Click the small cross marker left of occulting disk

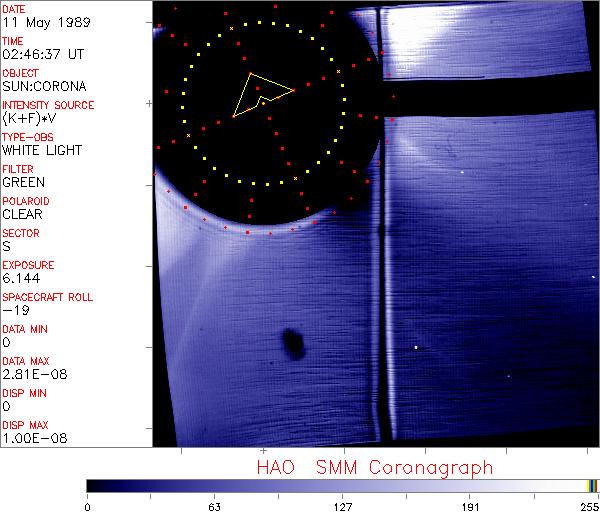[x=150, y=103]
